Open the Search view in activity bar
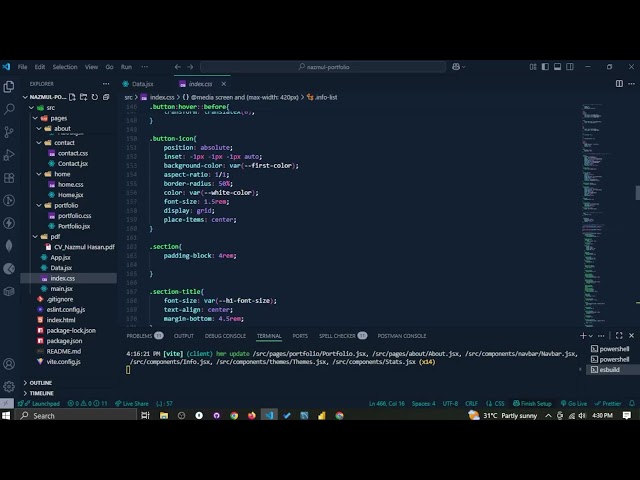Image resolution: width=640 pixels, height=480 pixels. click(x=9, y=109)
